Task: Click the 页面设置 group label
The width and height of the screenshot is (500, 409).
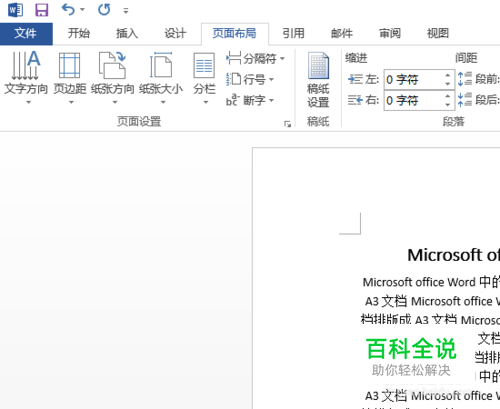Action: click(139, 122)
